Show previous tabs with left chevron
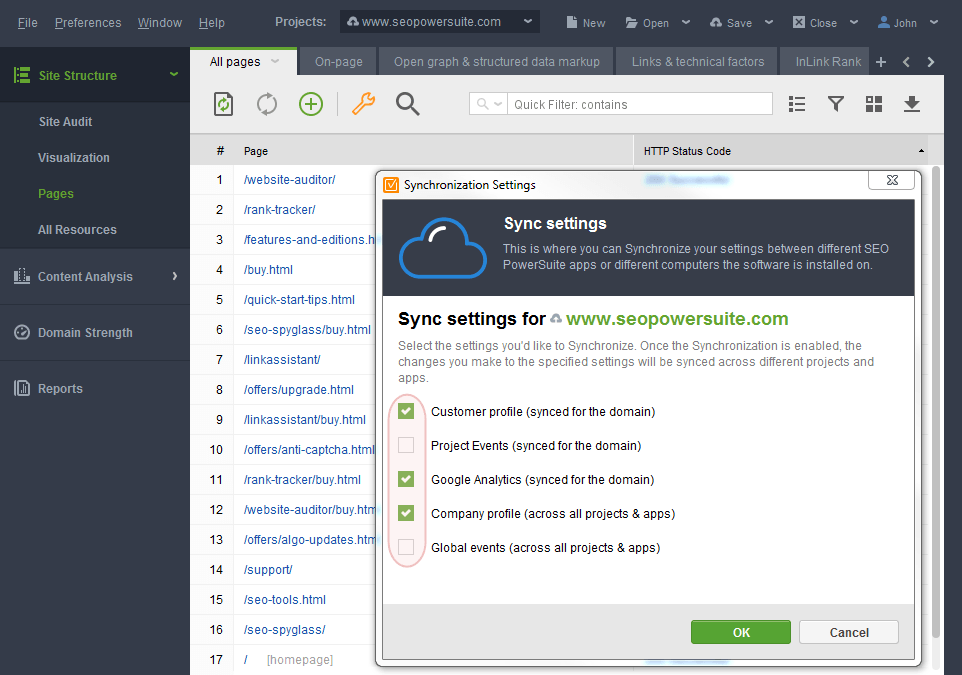 tap(906, 62)
